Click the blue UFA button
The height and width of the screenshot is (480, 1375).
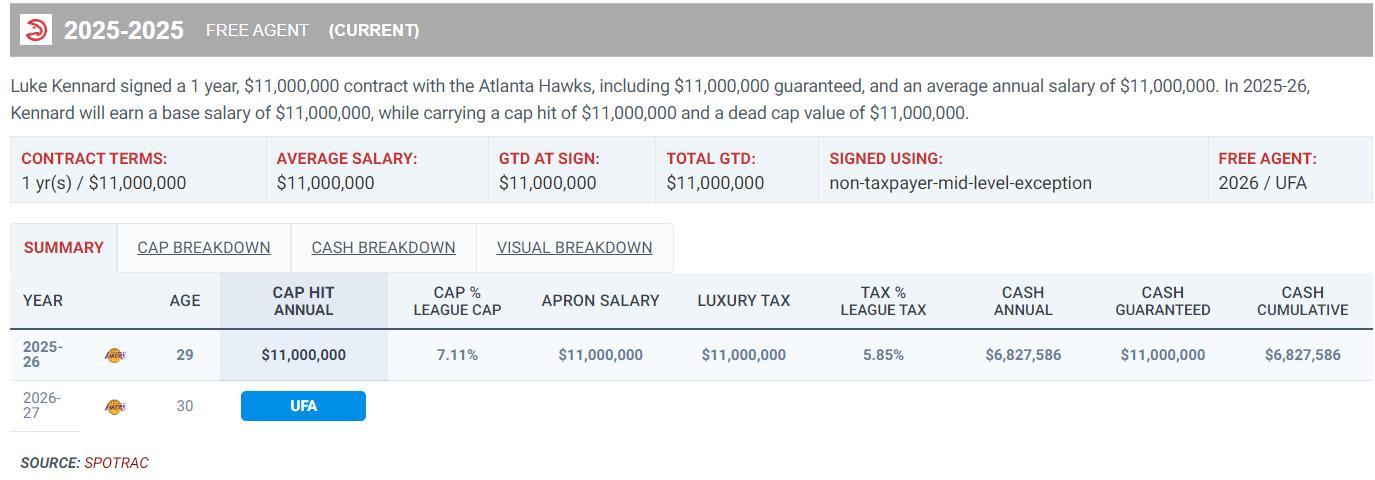click(x=303, y=406)
